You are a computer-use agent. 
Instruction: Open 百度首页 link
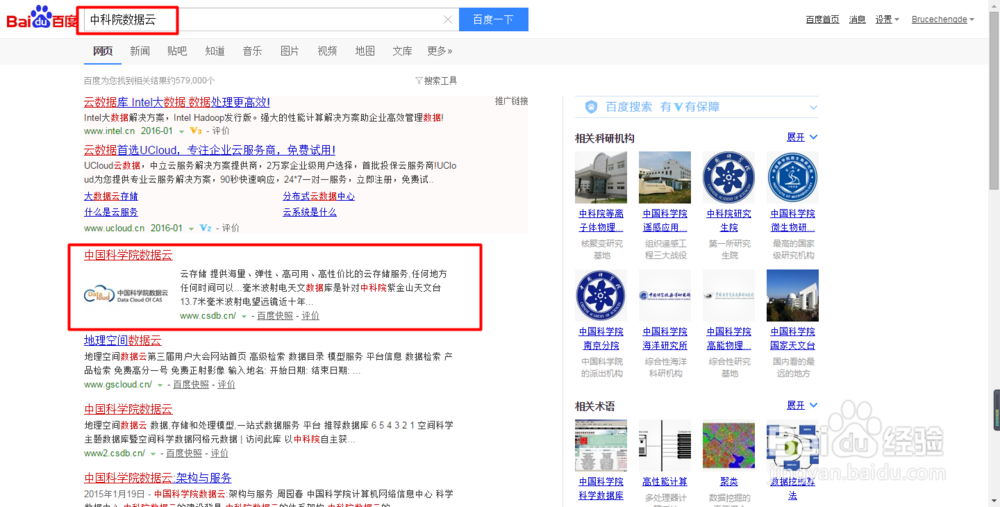[x=822, y=20]
